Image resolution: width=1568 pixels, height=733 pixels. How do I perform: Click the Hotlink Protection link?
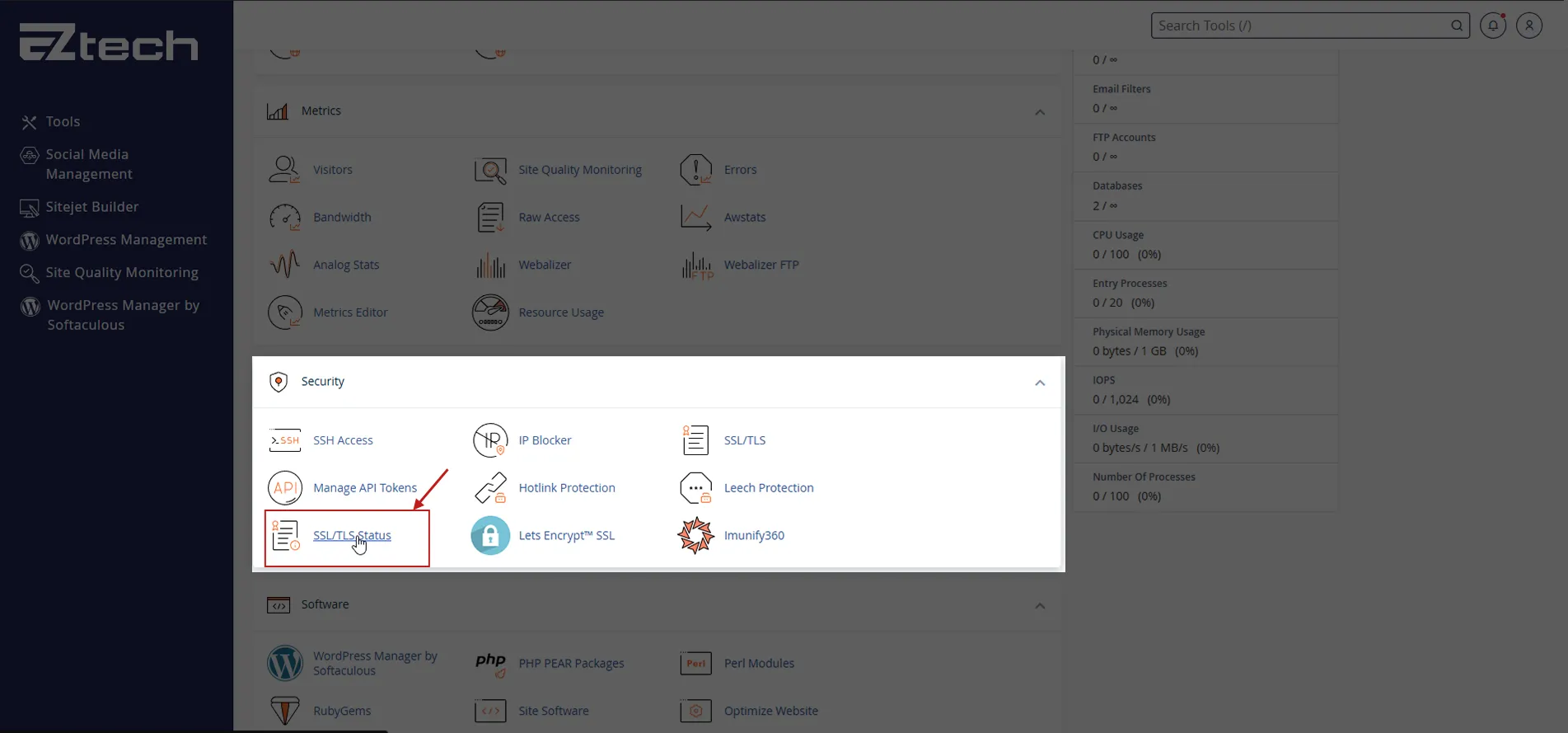click(567, 488)
